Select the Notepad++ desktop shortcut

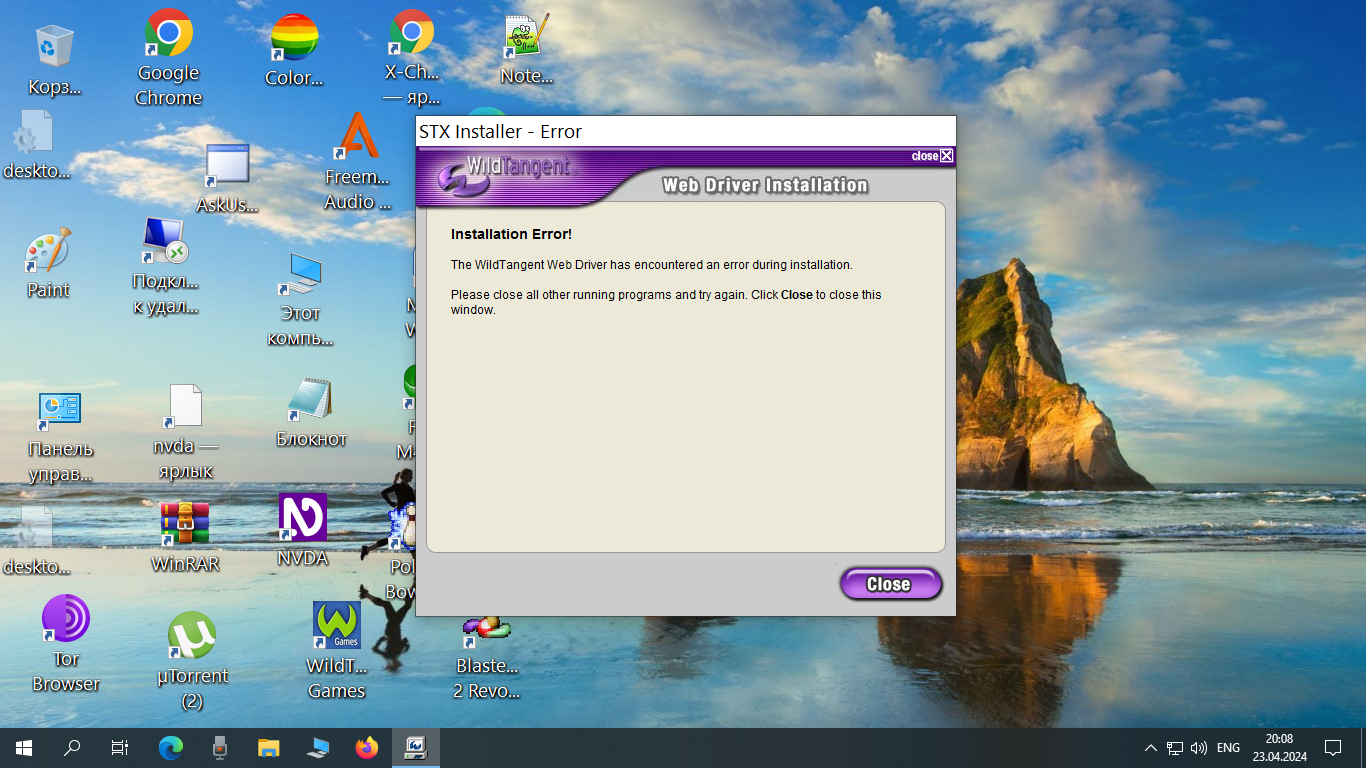[x=526, y=50]
